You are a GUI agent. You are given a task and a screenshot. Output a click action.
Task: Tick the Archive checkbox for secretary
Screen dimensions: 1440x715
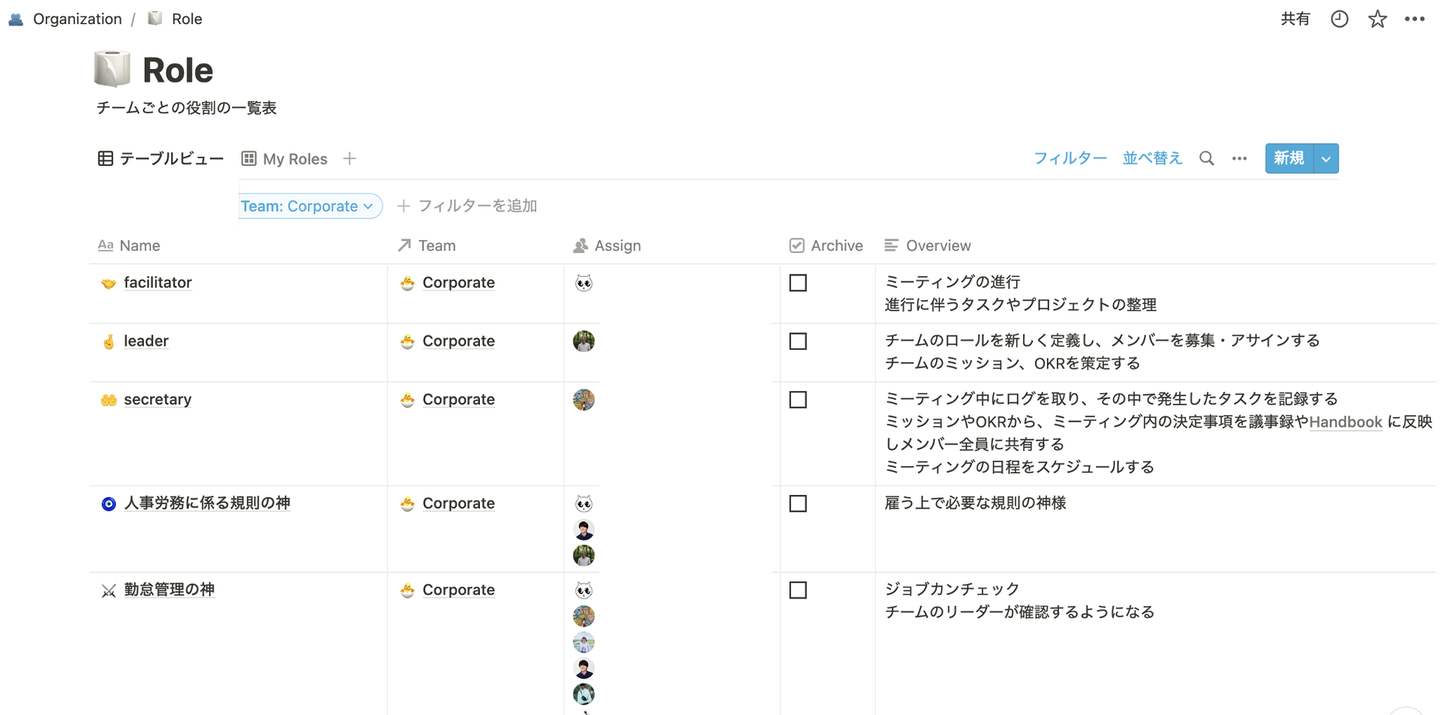798,399
